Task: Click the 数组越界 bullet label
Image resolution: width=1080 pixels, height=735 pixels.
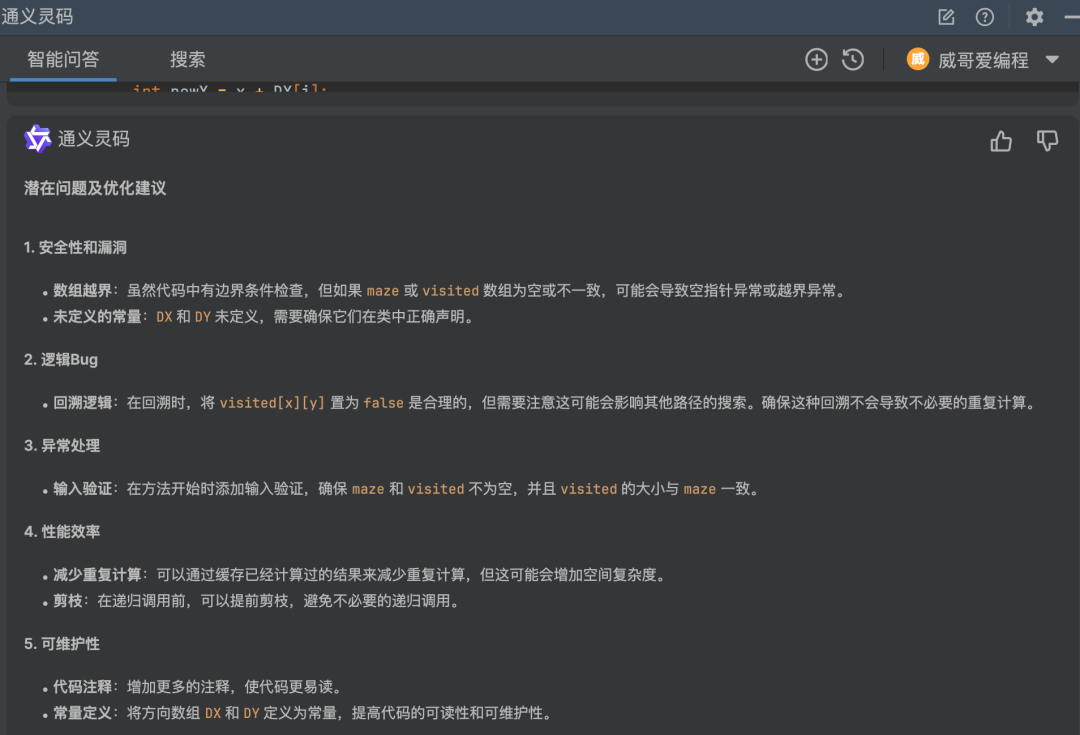Action: 83,291
